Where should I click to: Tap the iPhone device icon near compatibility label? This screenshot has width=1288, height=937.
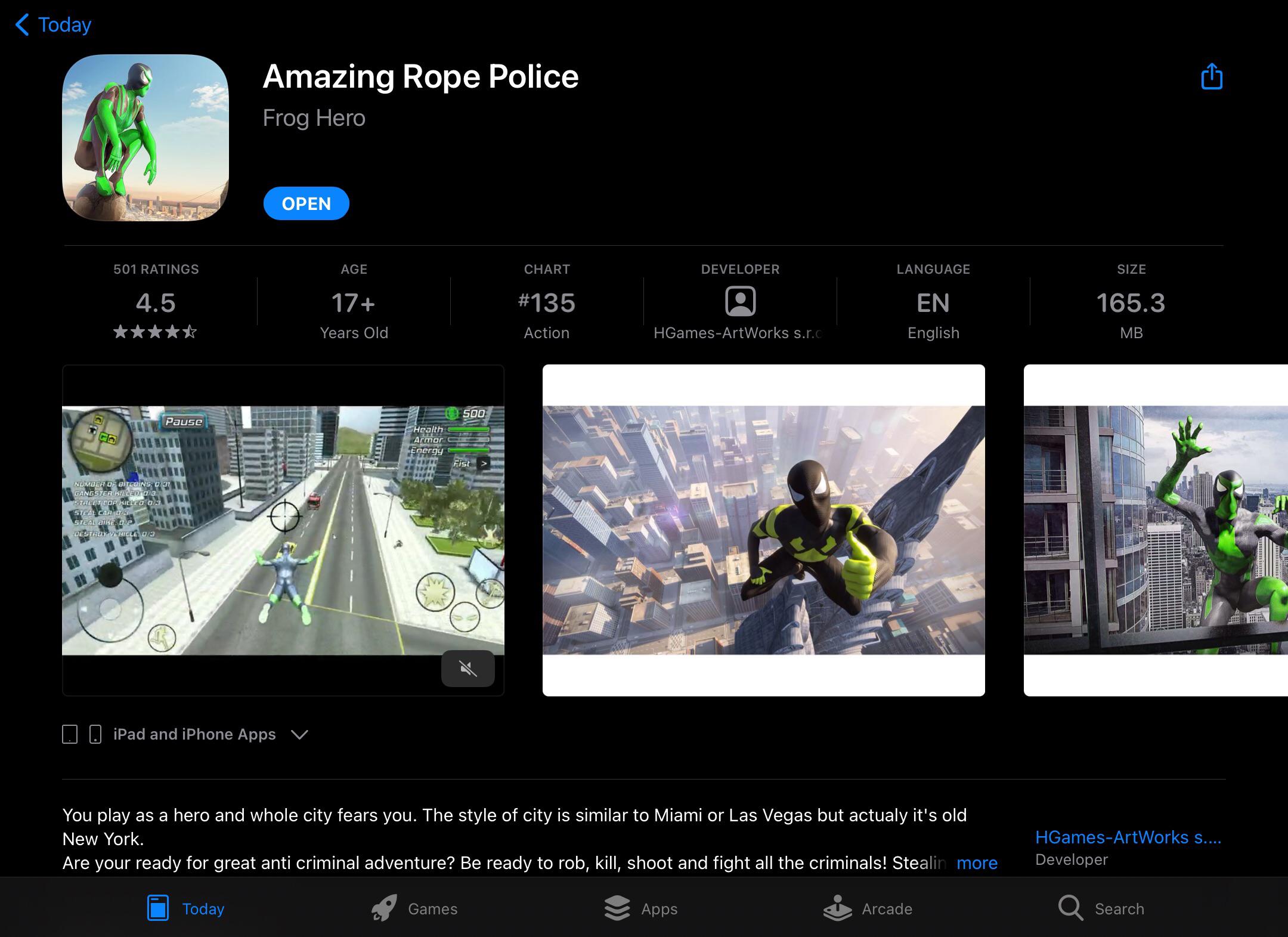(94, 734)
